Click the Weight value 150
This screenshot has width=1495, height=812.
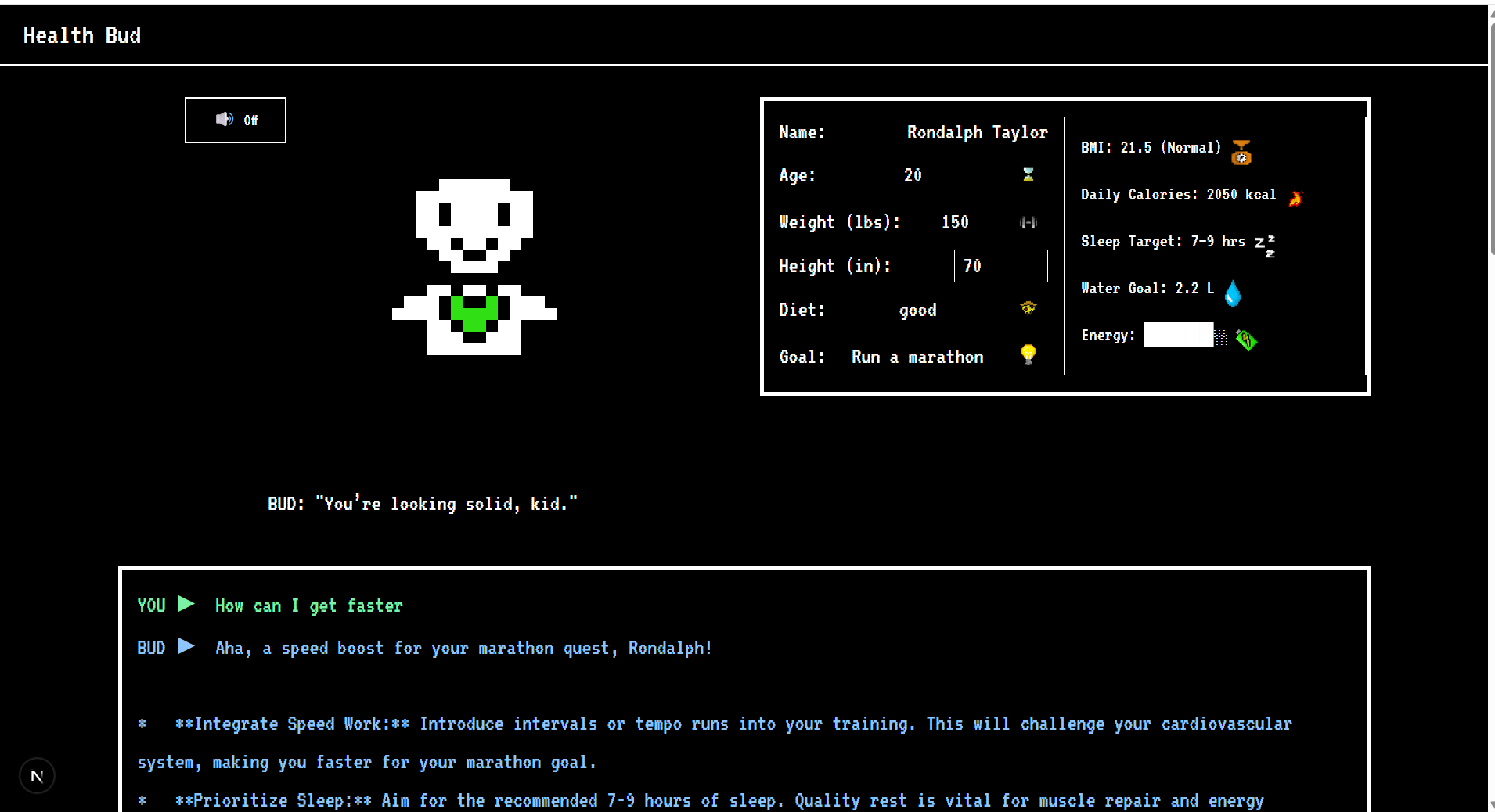click(x=955, y=222)
